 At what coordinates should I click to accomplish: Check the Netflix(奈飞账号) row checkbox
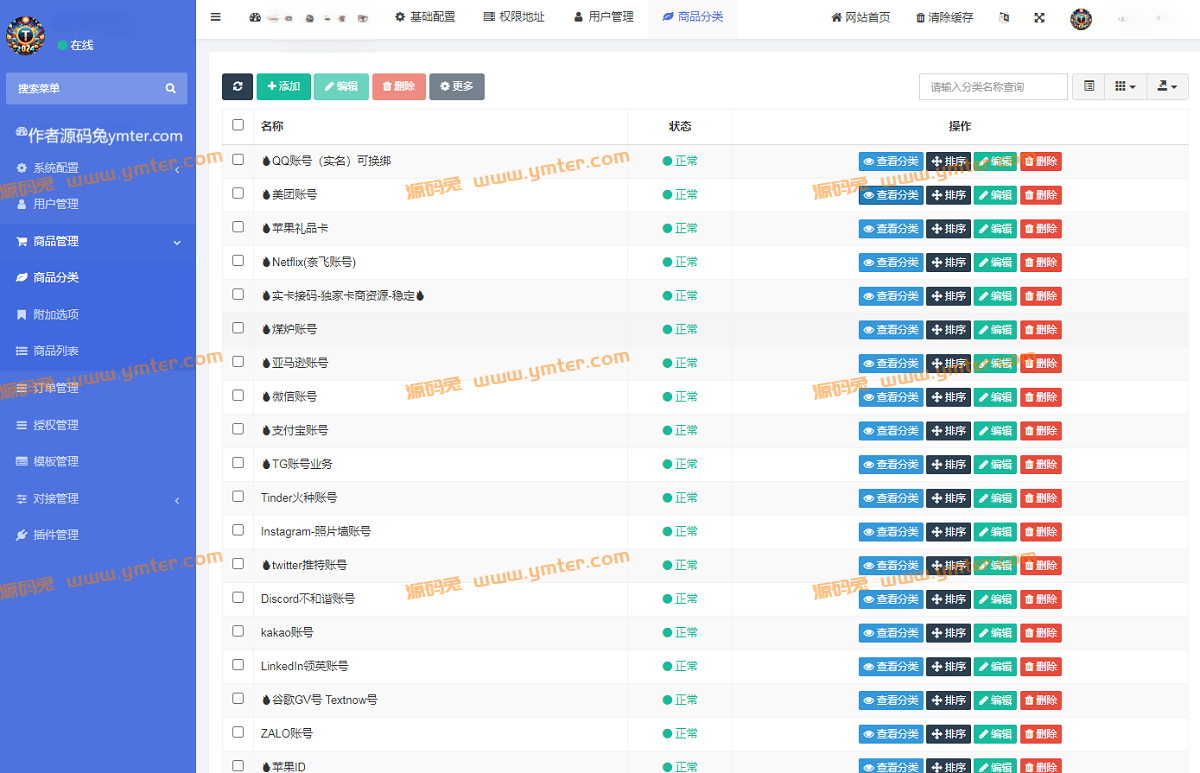click(238, 260)
